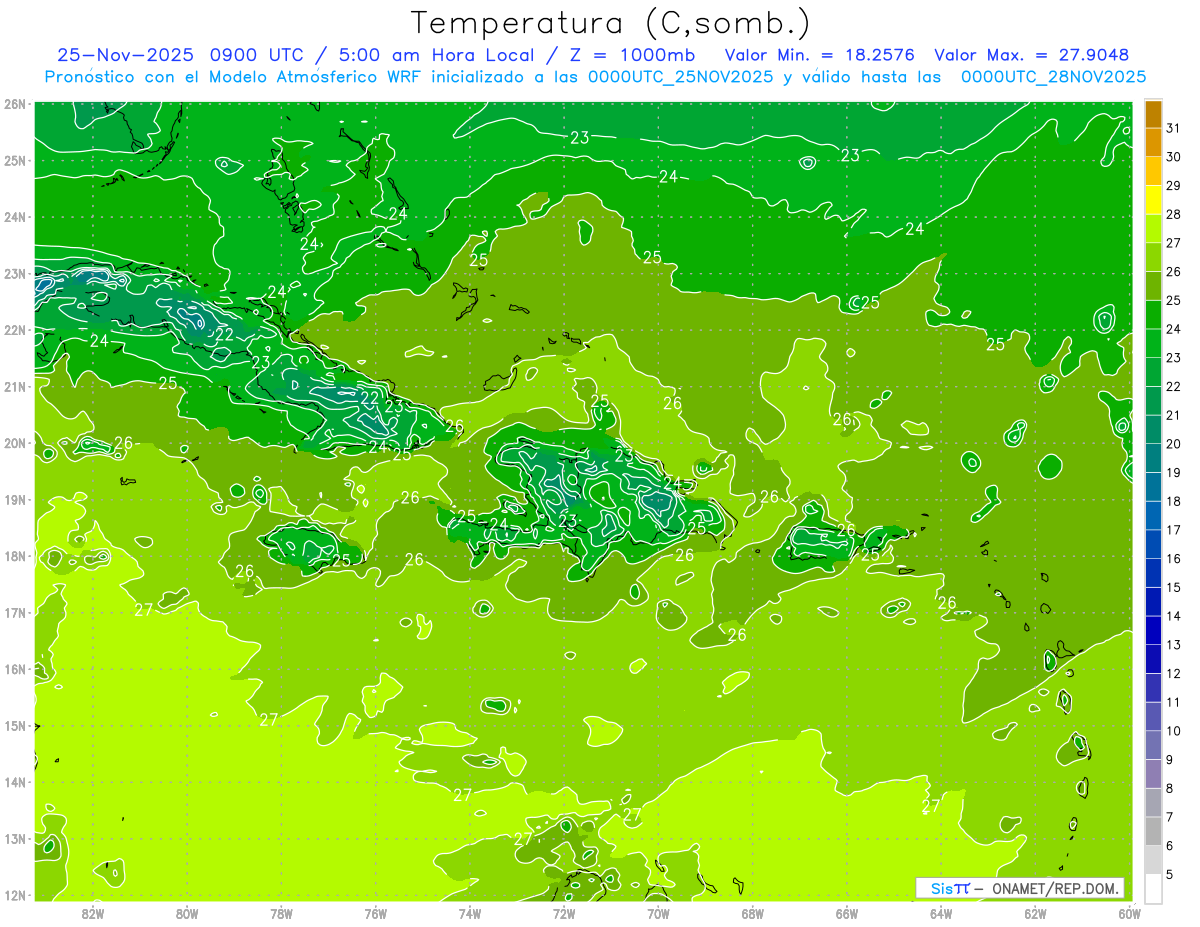The image size is (1200, 927).
Task: Click the 62W longitude axis label
Action: coord(1035,913)
